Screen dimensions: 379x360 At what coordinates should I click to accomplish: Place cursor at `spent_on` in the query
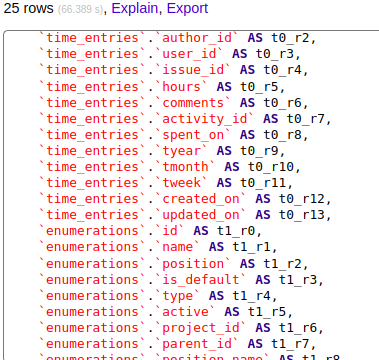pyautogui.click(x=193, y=134)
